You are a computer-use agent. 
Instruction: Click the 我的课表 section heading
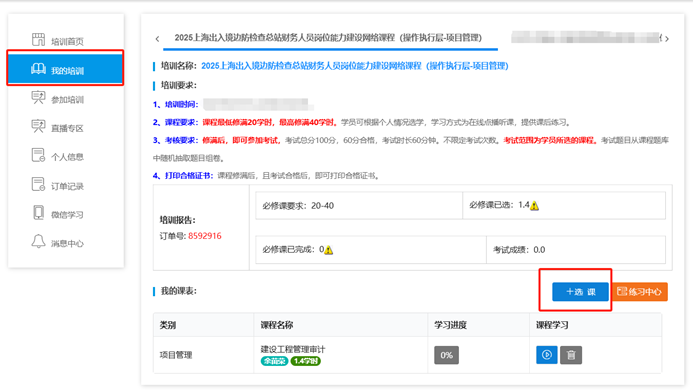click(x=179, y=291)
